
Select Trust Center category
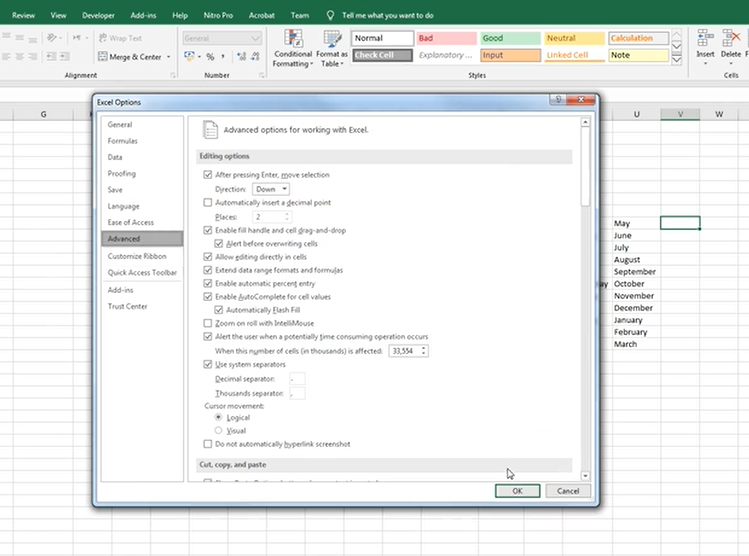coord(128,306)
